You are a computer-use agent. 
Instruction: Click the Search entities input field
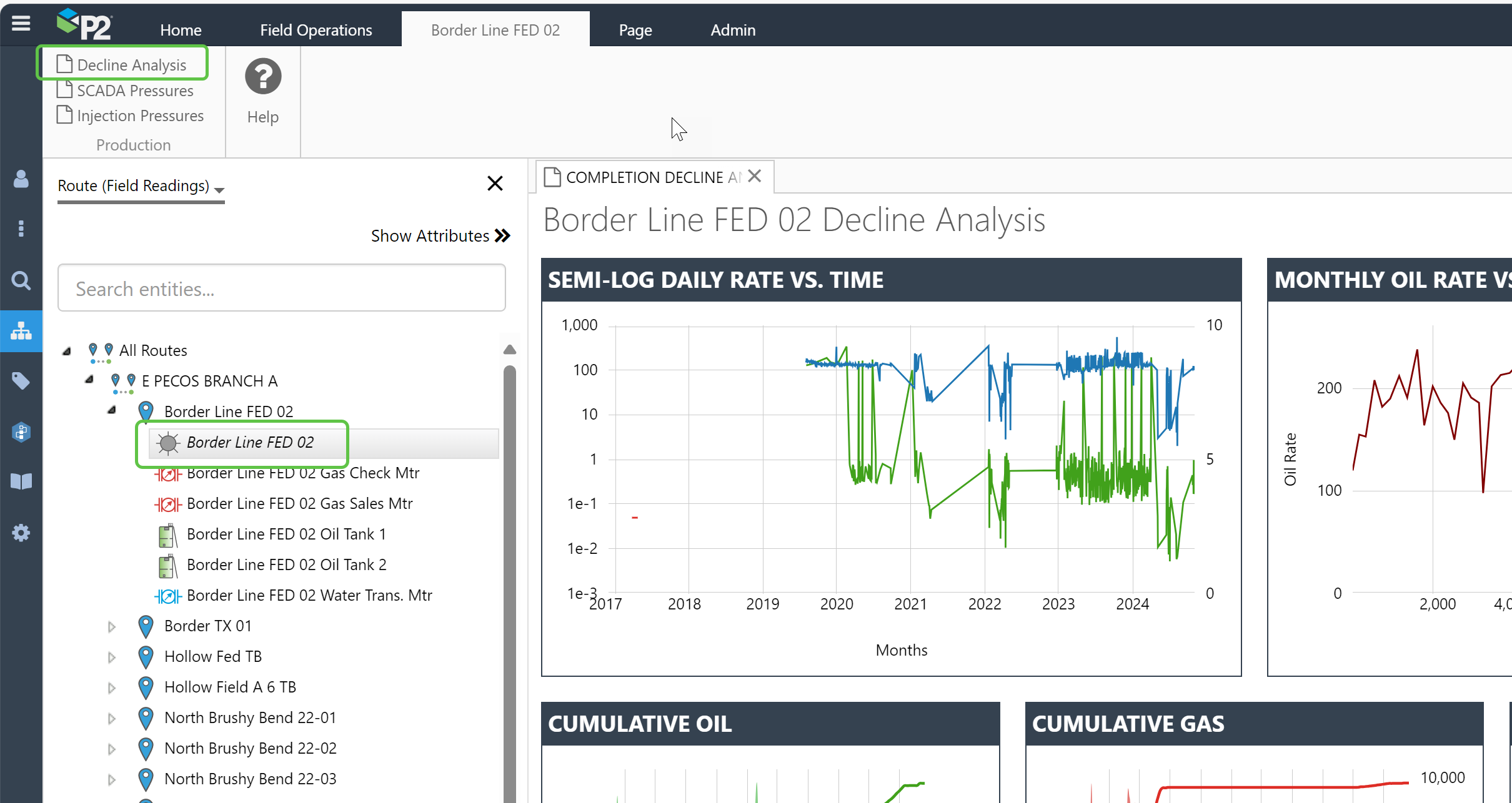pos(281,288)
